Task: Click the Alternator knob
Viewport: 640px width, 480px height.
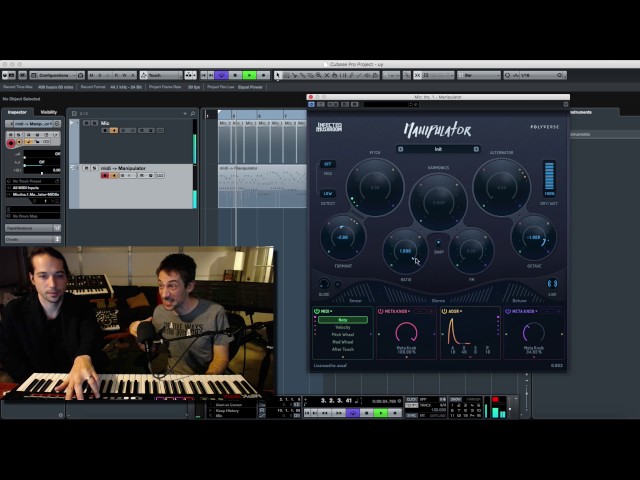Action: click(x=501, y=187)
